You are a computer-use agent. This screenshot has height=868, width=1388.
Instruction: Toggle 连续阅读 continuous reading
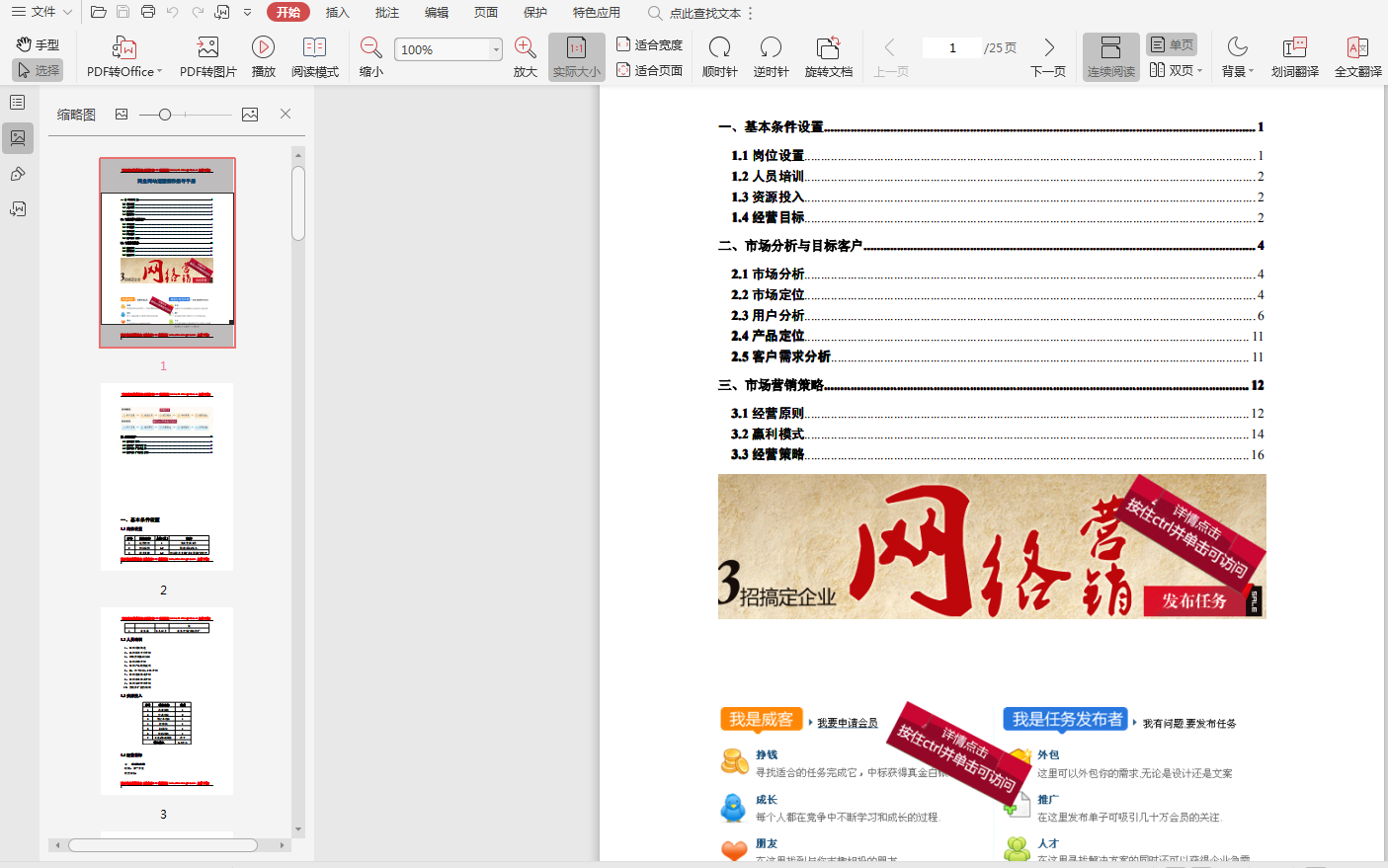[x=1111, y=57]
